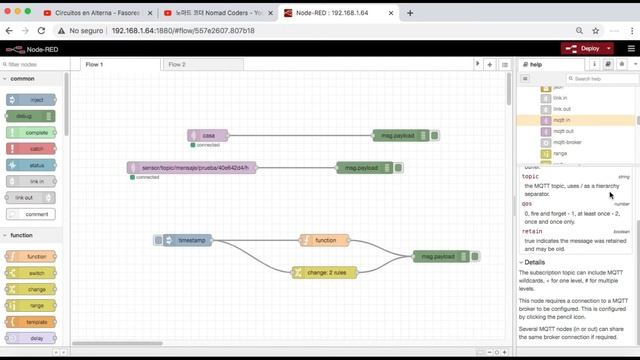The image size is (640, 360).
Task: Collapse all palette categories arrow
Action: pyautogui.click(x=56, y=352)
